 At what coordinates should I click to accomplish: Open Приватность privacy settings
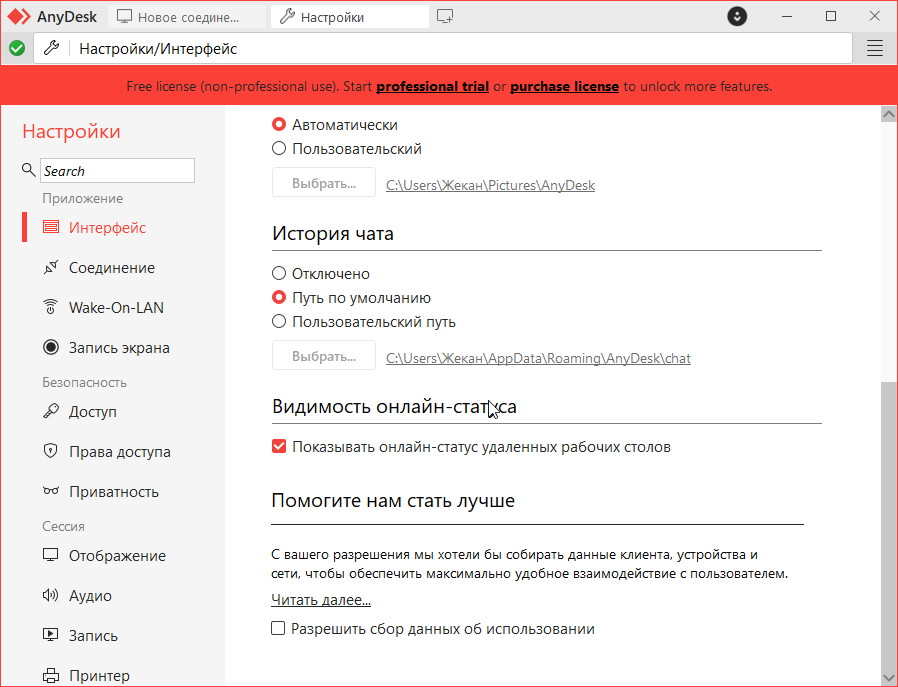113,492
